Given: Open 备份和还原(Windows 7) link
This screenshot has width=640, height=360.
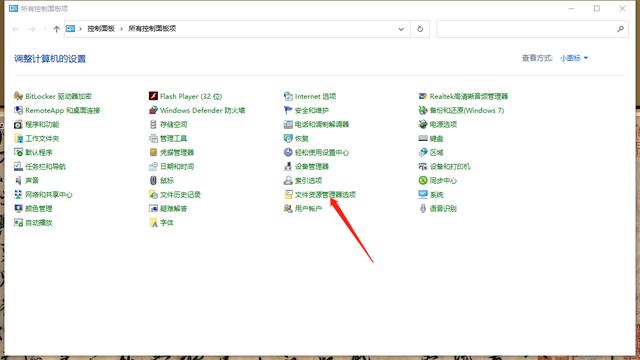Looking at the screenshot, I should [x=467, y=110].
